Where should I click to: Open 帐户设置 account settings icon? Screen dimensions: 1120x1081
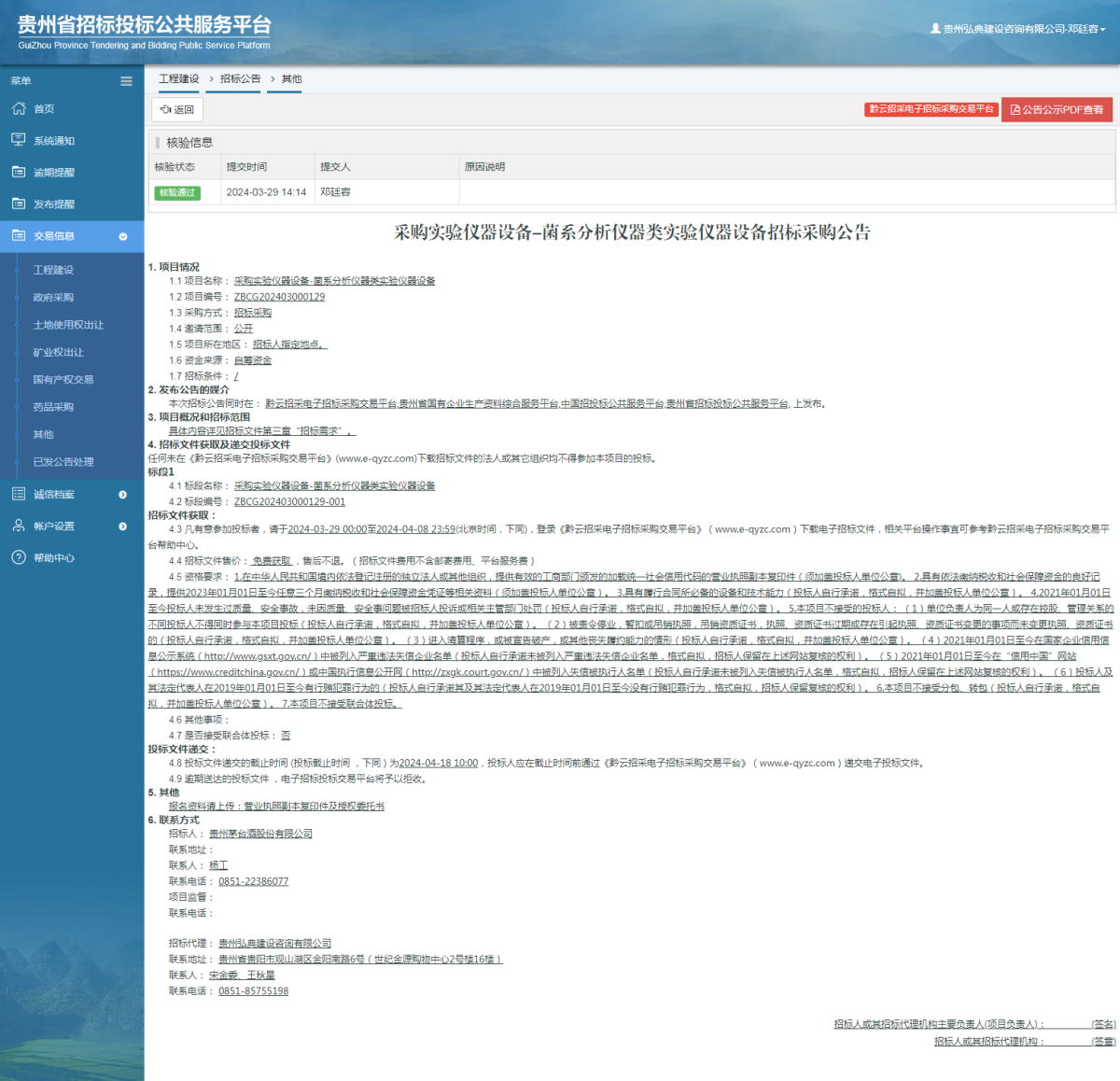coord(19,526)
